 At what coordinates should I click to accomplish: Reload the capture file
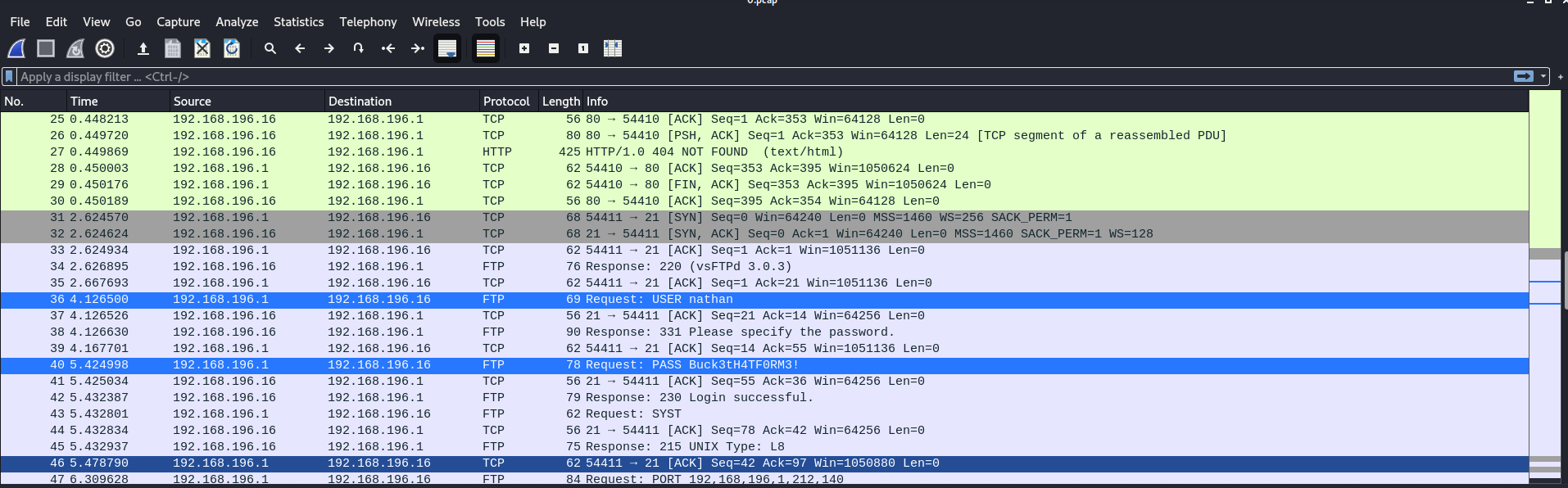coord(232,49)
